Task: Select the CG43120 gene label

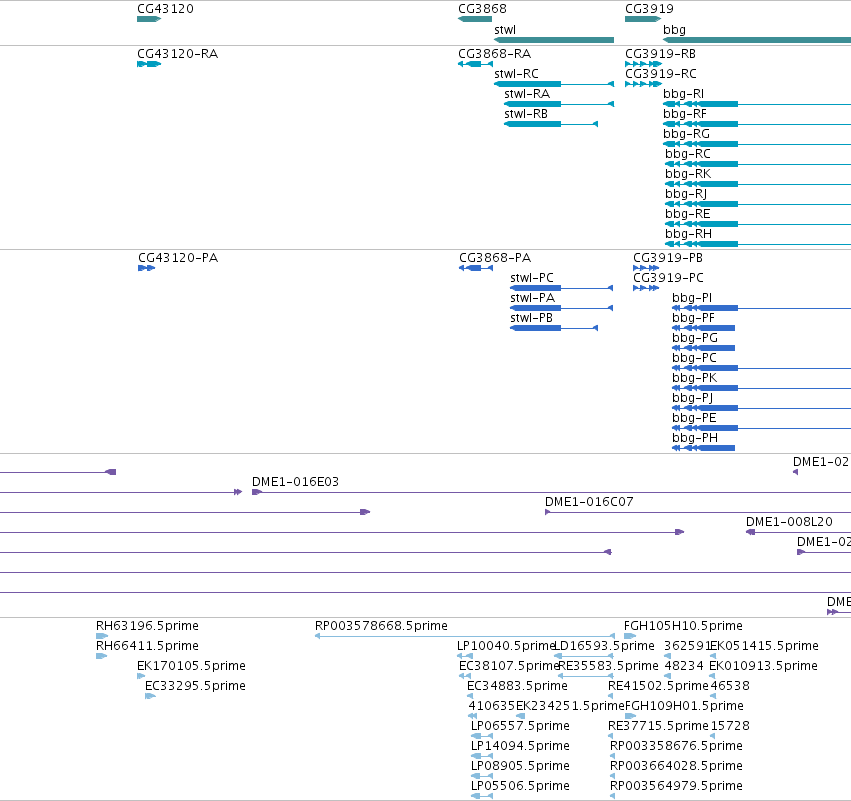Action: pyautogui.click(x=165, y=9)
